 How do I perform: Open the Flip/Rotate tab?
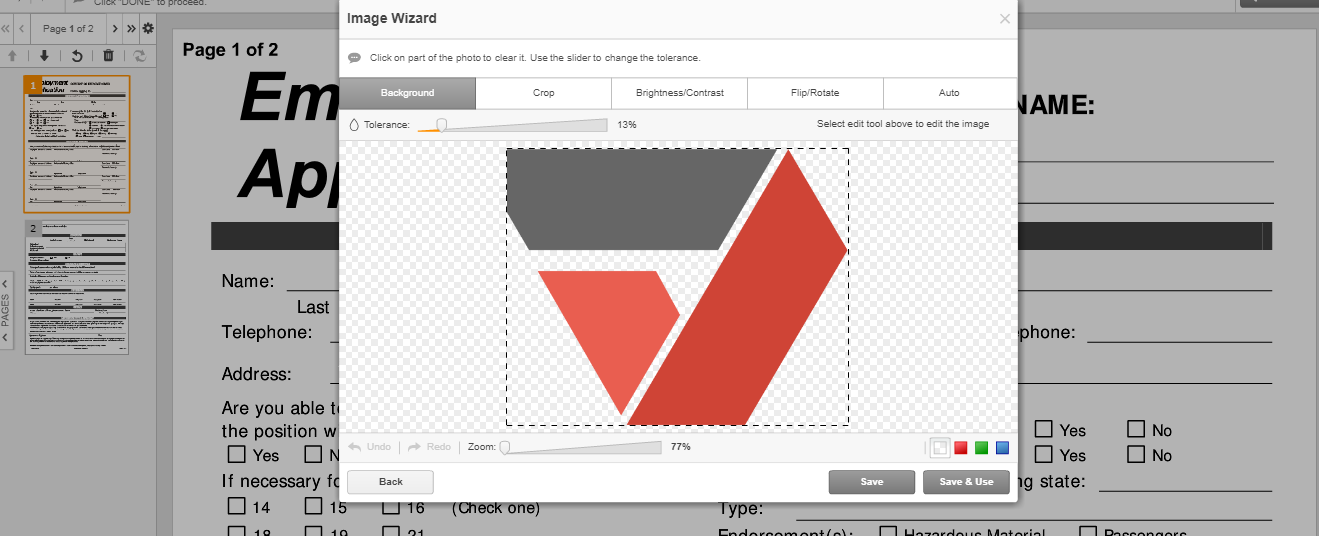[815, 93]
